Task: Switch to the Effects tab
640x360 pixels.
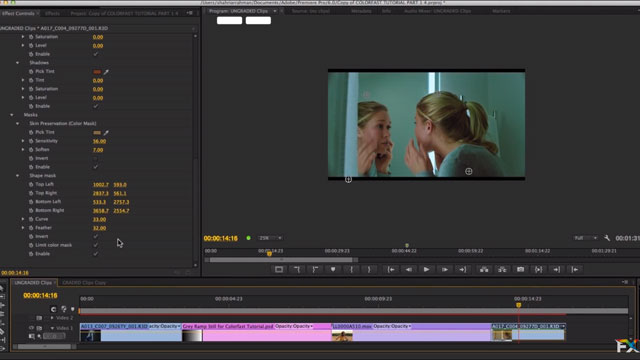Action: point(52,13)
